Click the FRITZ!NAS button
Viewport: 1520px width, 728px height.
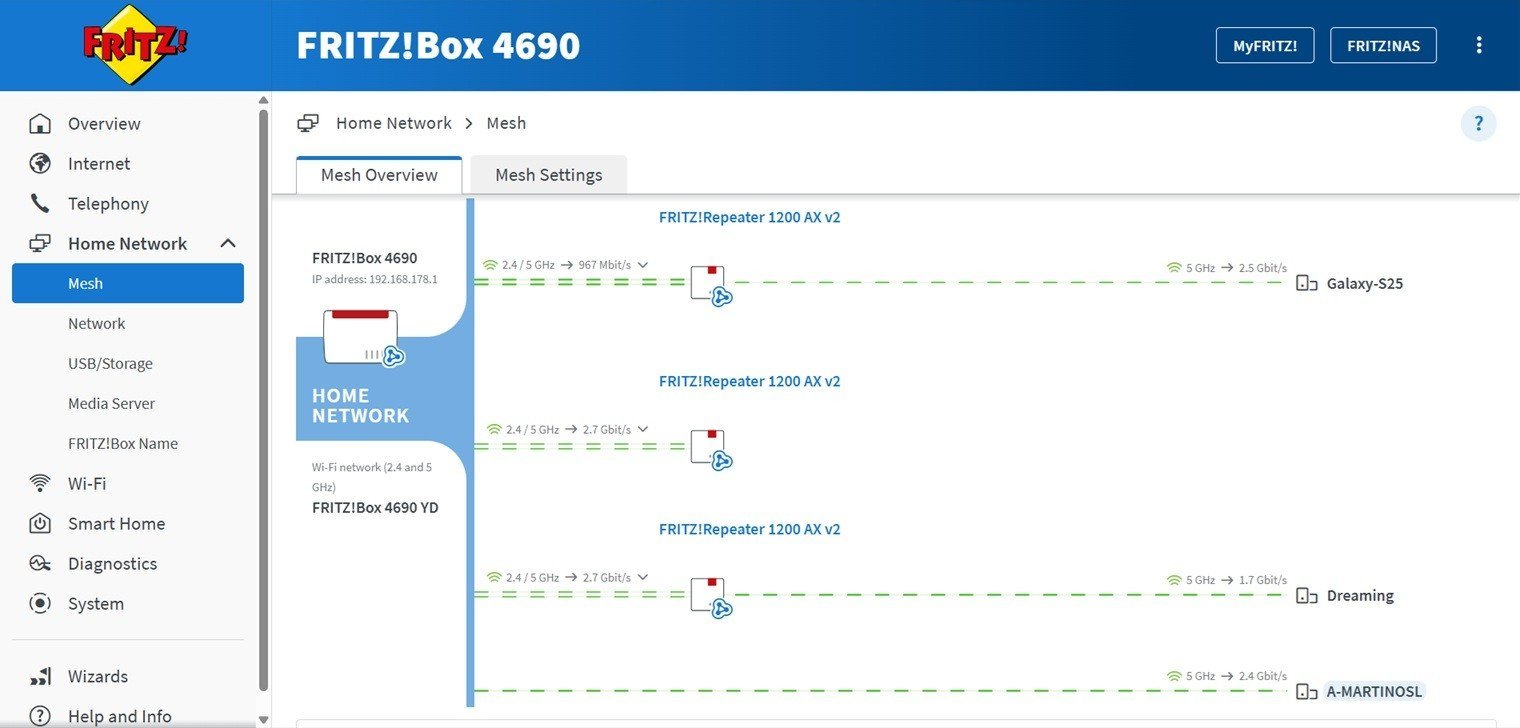(x=1383, y=46)
